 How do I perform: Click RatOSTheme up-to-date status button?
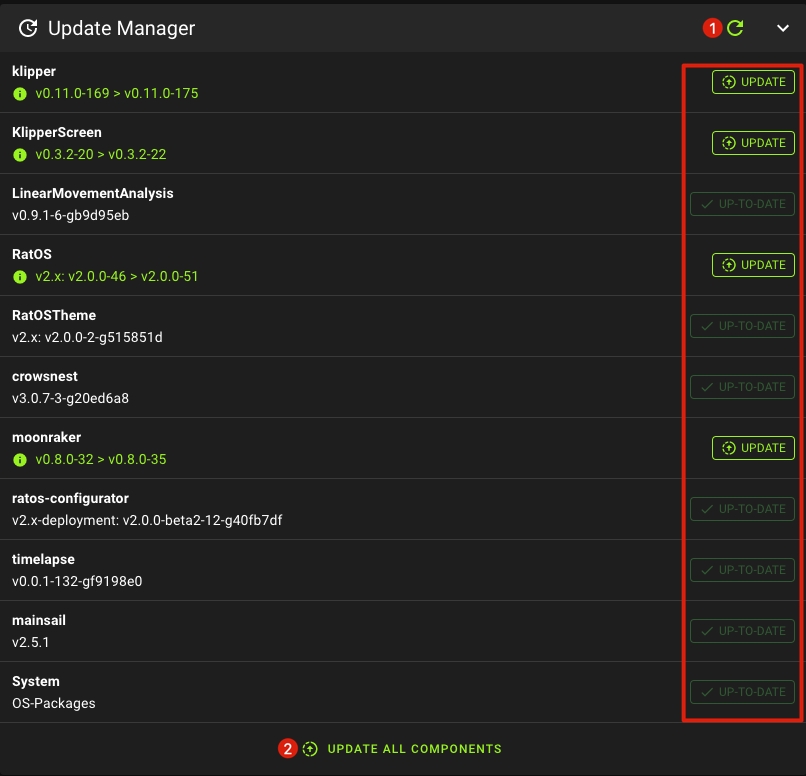pos(742,326)
